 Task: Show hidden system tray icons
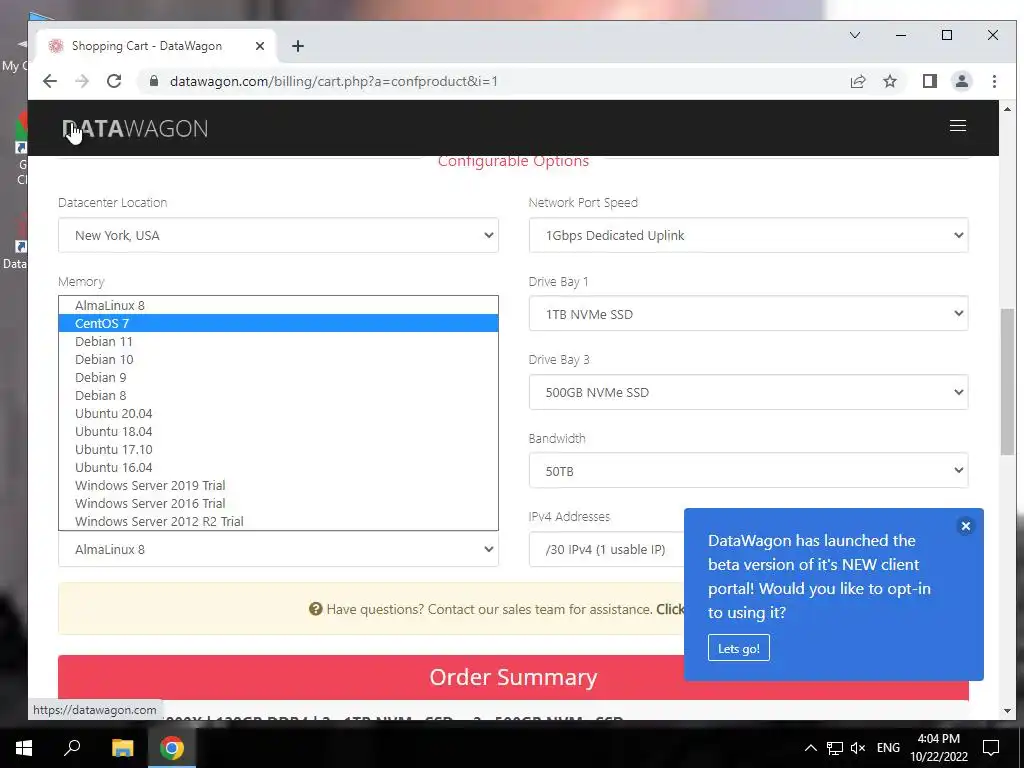coord(810,748)
